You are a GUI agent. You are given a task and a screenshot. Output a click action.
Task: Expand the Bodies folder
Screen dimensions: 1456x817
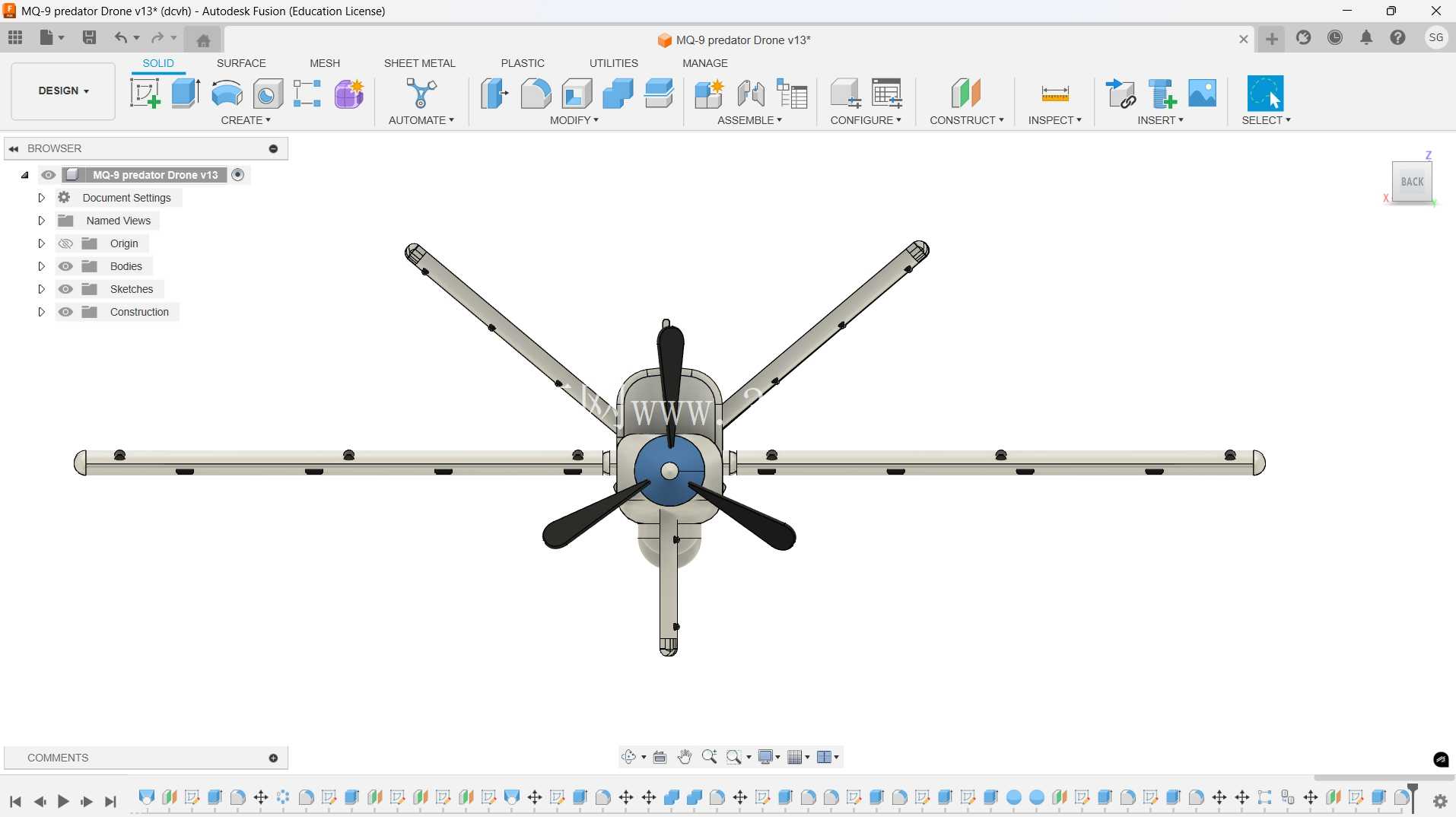click(x=42, y=266)
